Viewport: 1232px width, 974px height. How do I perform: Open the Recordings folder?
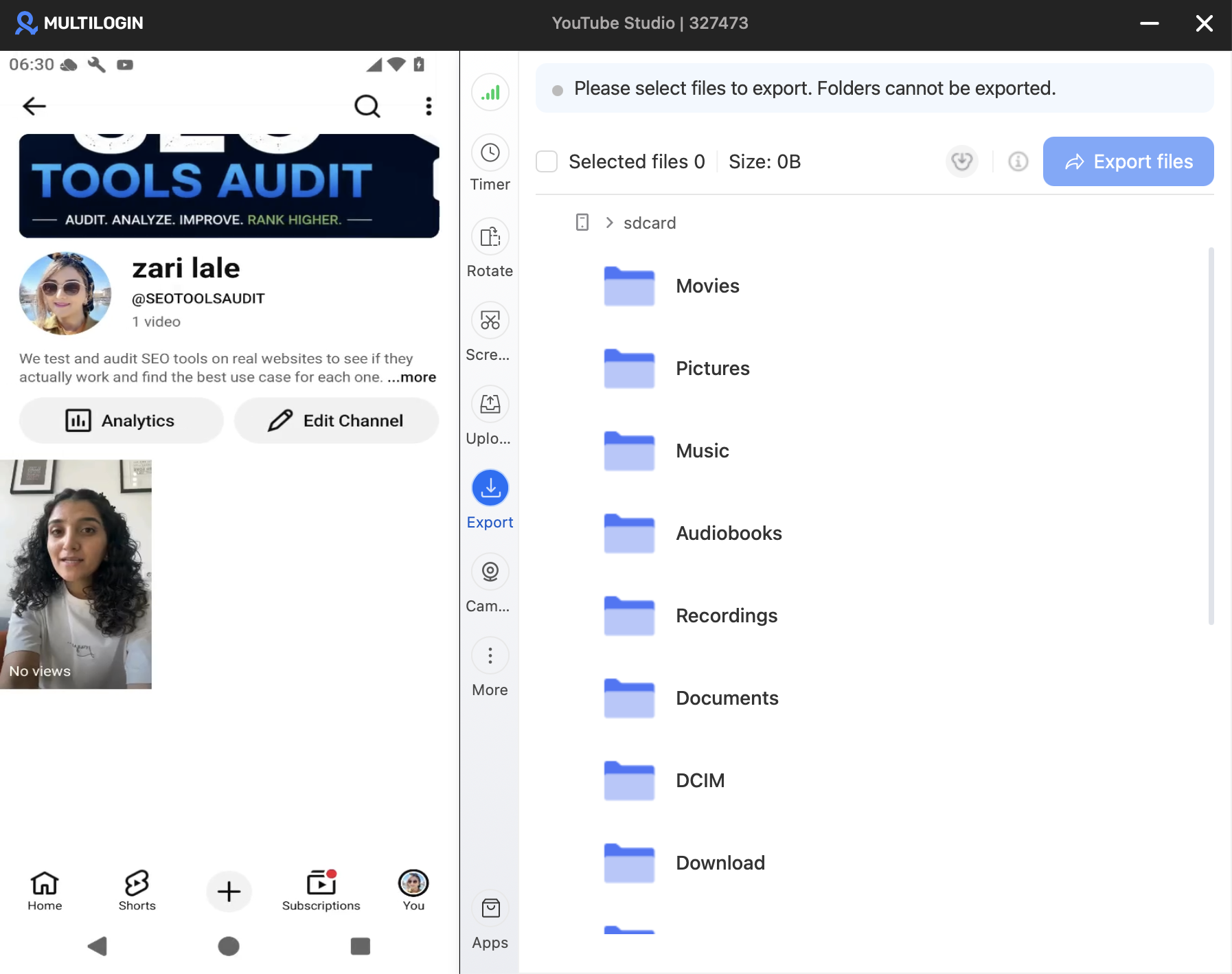click(727, 615)
